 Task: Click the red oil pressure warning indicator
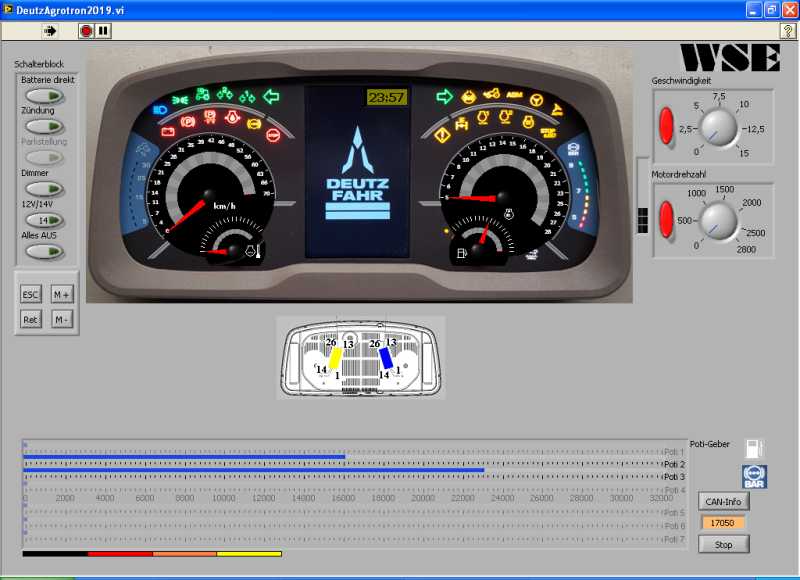pyautogui.click(x=232, y=117)
